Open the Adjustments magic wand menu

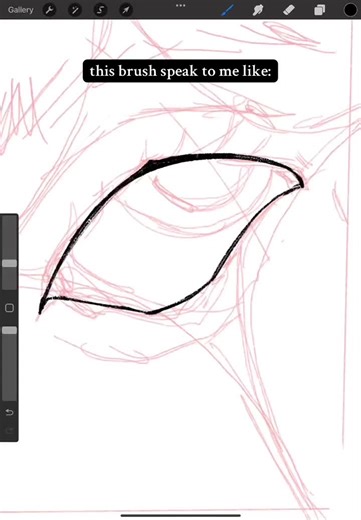click(75, 10)
